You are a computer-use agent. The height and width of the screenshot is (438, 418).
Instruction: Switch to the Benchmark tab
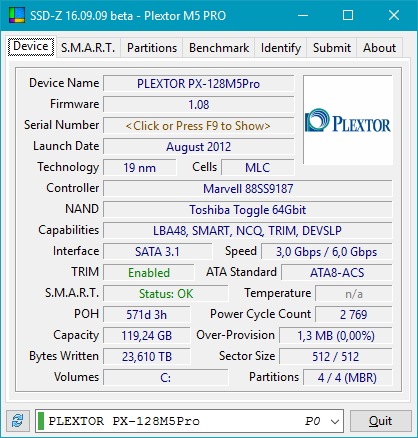pos(219,48)
